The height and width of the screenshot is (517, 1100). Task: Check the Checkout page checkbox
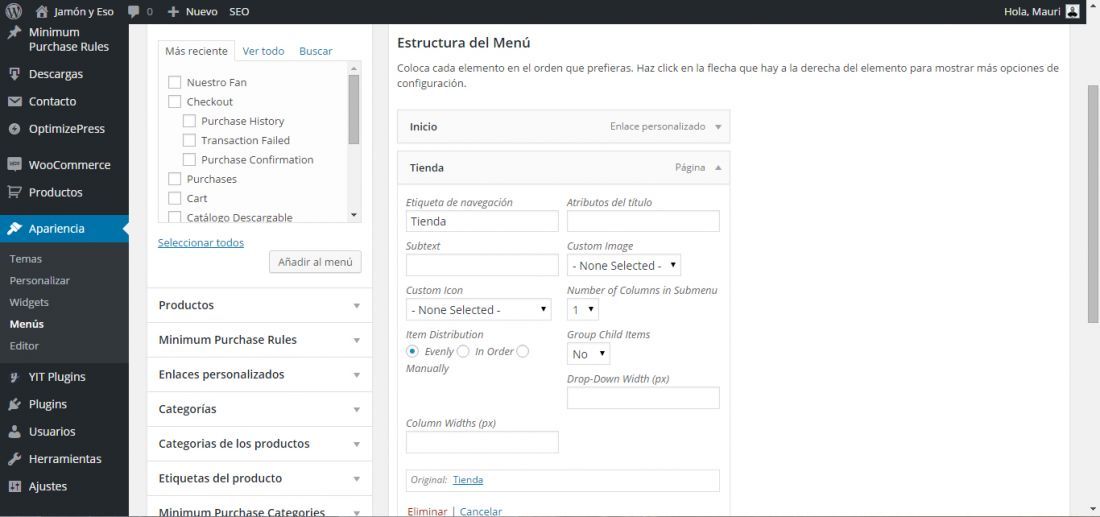(x=175, y=102)
